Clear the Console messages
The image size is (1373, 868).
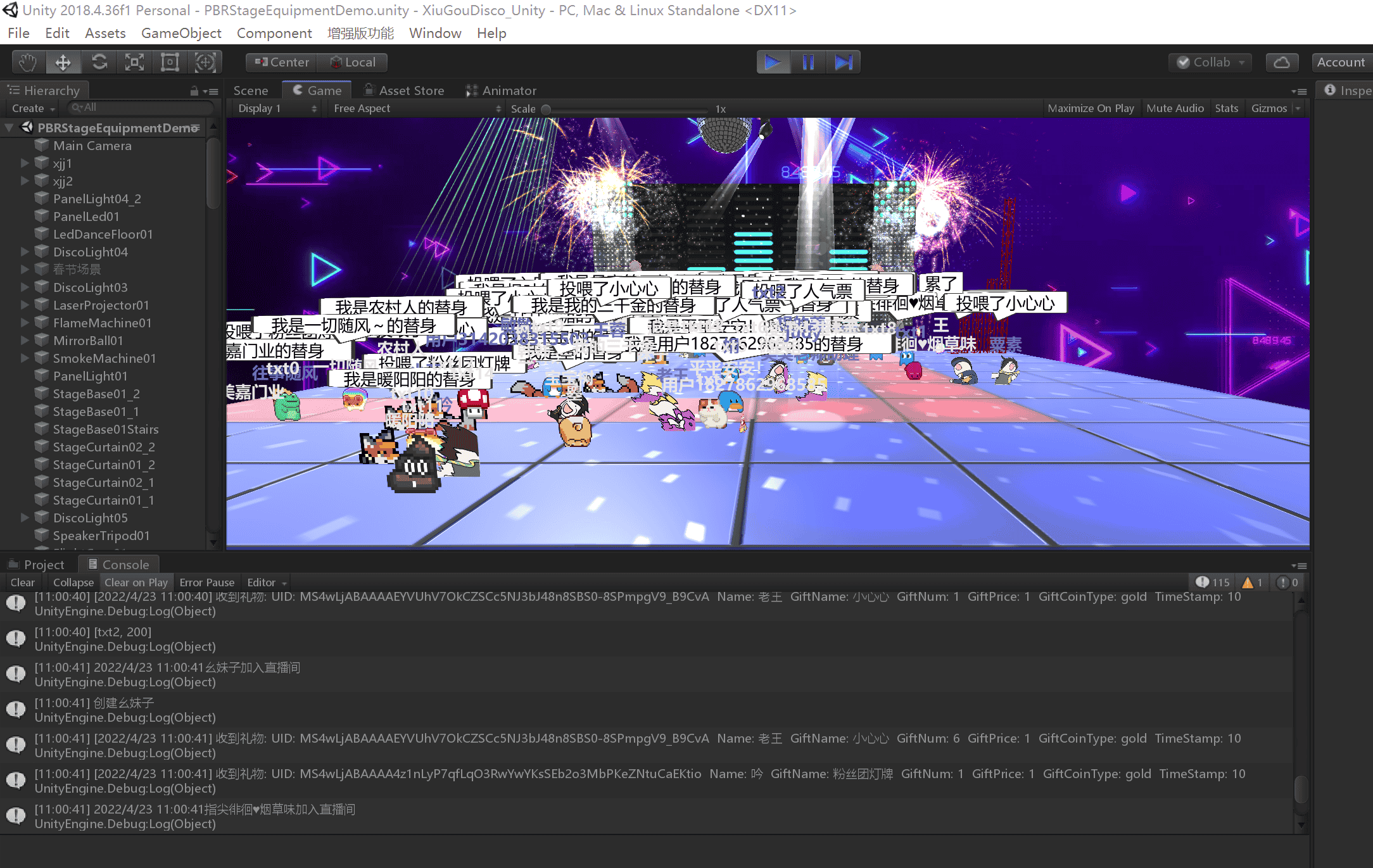click(x=22, y=582)
